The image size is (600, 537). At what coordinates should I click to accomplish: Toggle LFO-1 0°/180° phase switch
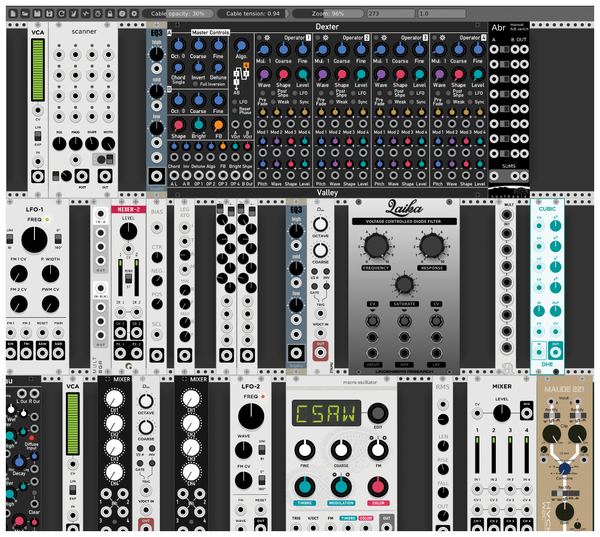(x=58, y=239)
